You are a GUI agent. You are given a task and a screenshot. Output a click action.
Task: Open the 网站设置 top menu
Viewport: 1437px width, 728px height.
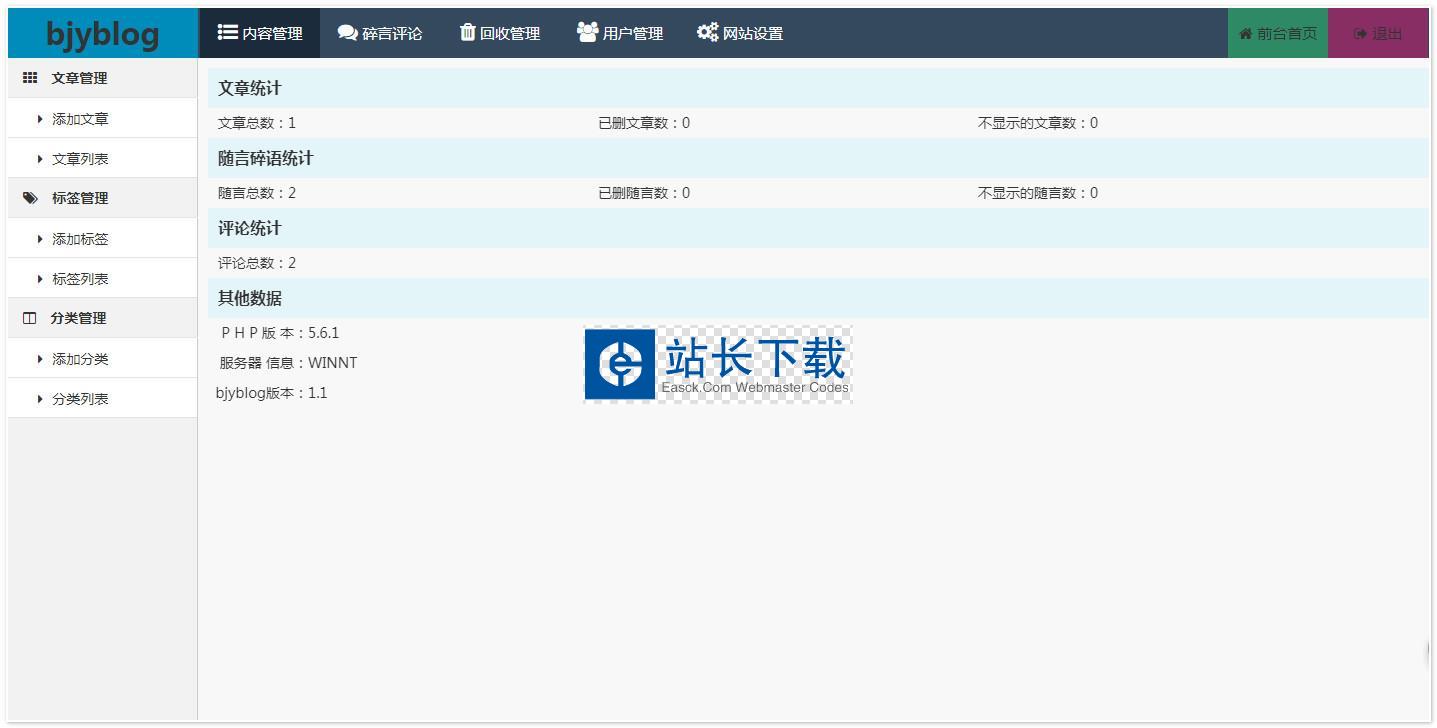pos(752,34)
